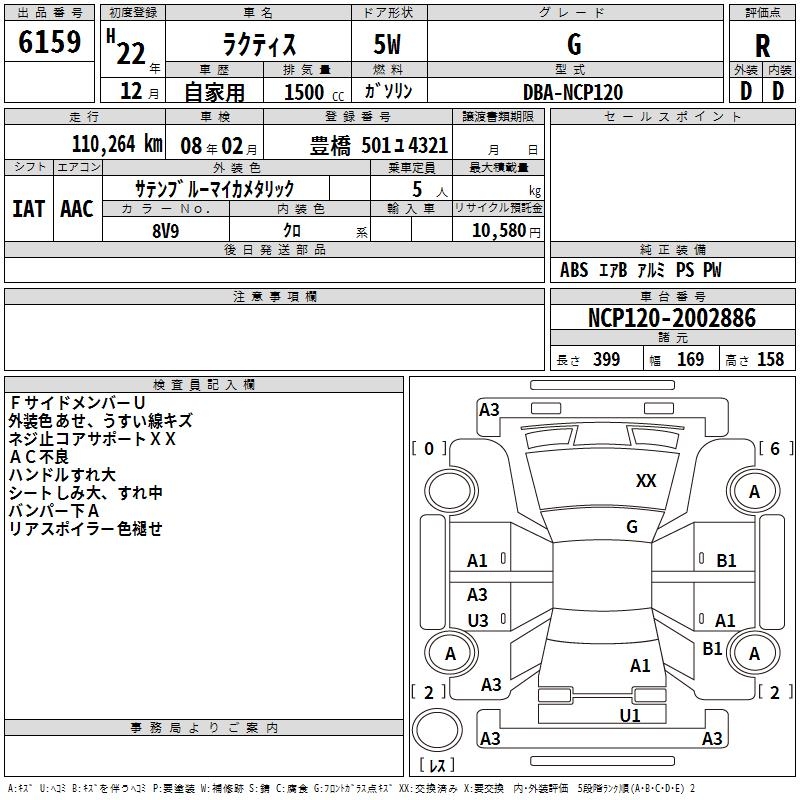Click exterior color サテンブルーマイカメタリック
The width and height of the screenshot is (800, 800).
215,189
